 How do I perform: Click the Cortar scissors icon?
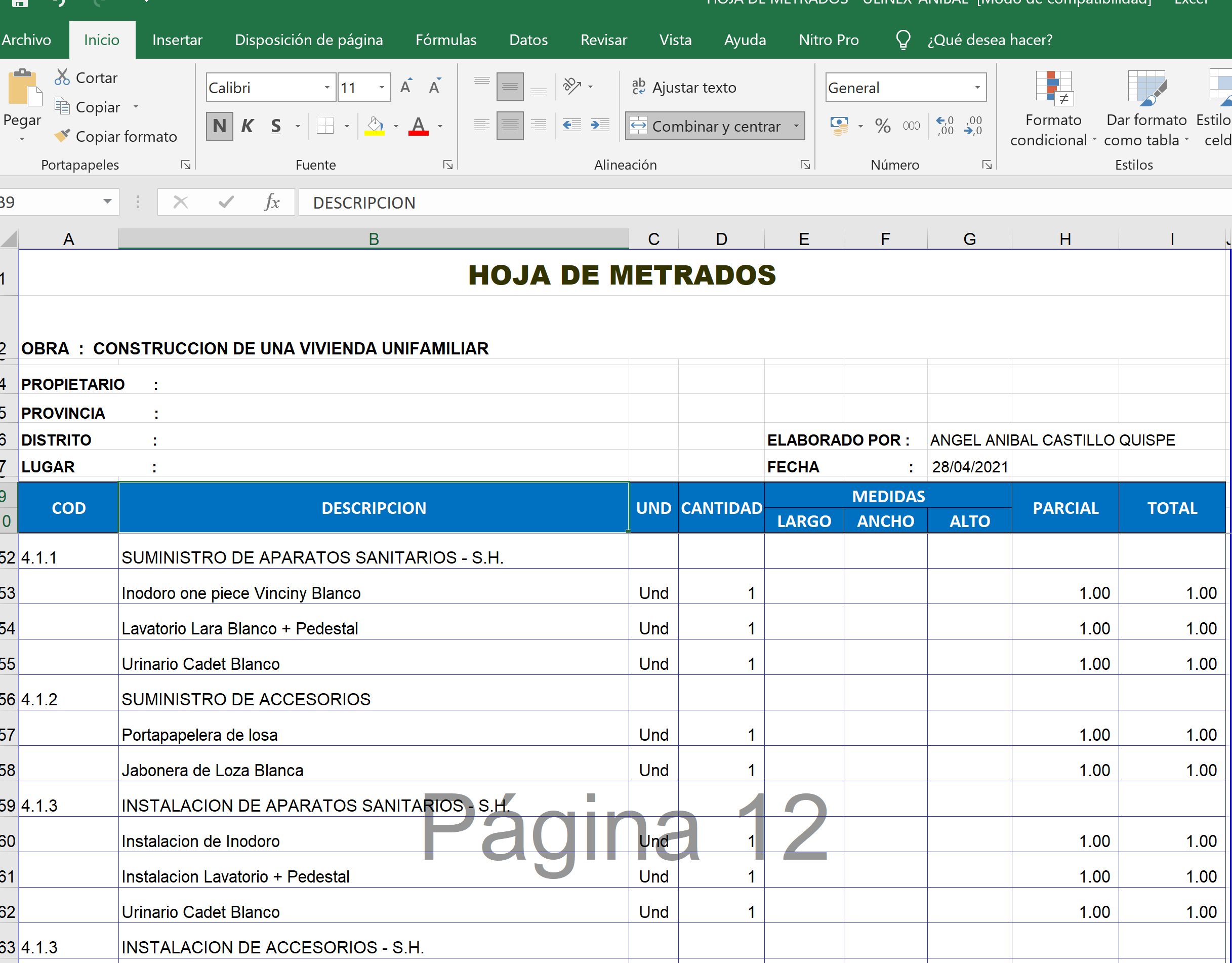coord(62,77)
